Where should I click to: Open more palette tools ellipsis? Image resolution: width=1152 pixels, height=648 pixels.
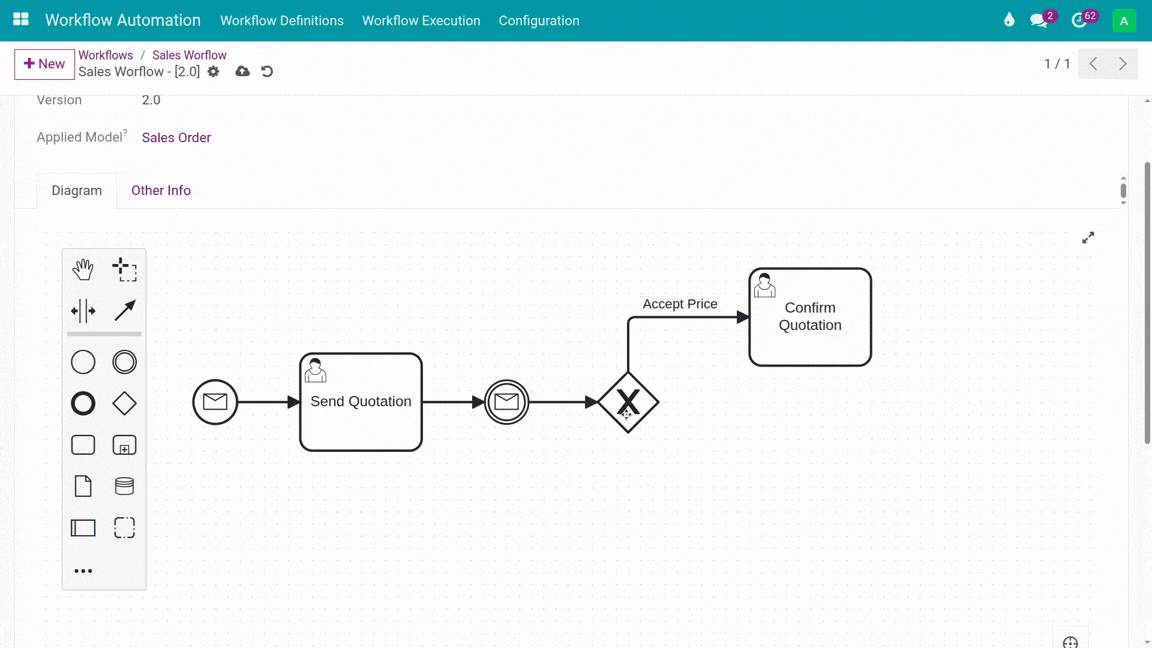point(83,571)
